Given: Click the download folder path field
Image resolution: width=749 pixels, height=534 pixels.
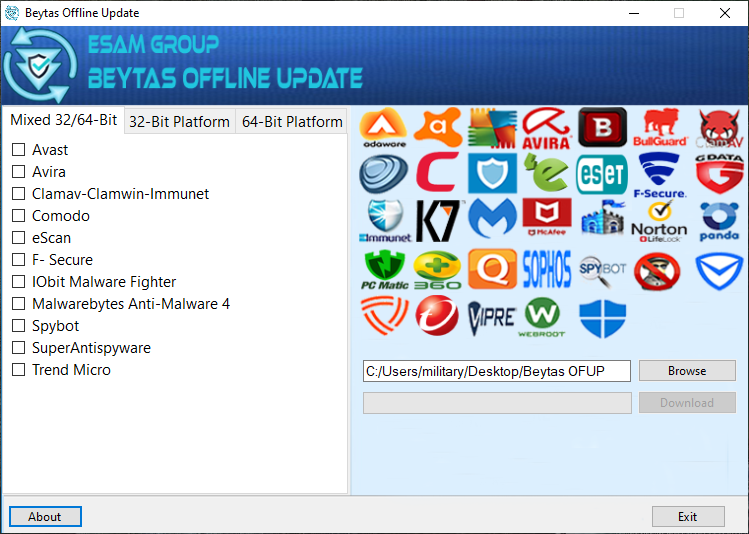Looking at the screenshot, I should (497, 371).
